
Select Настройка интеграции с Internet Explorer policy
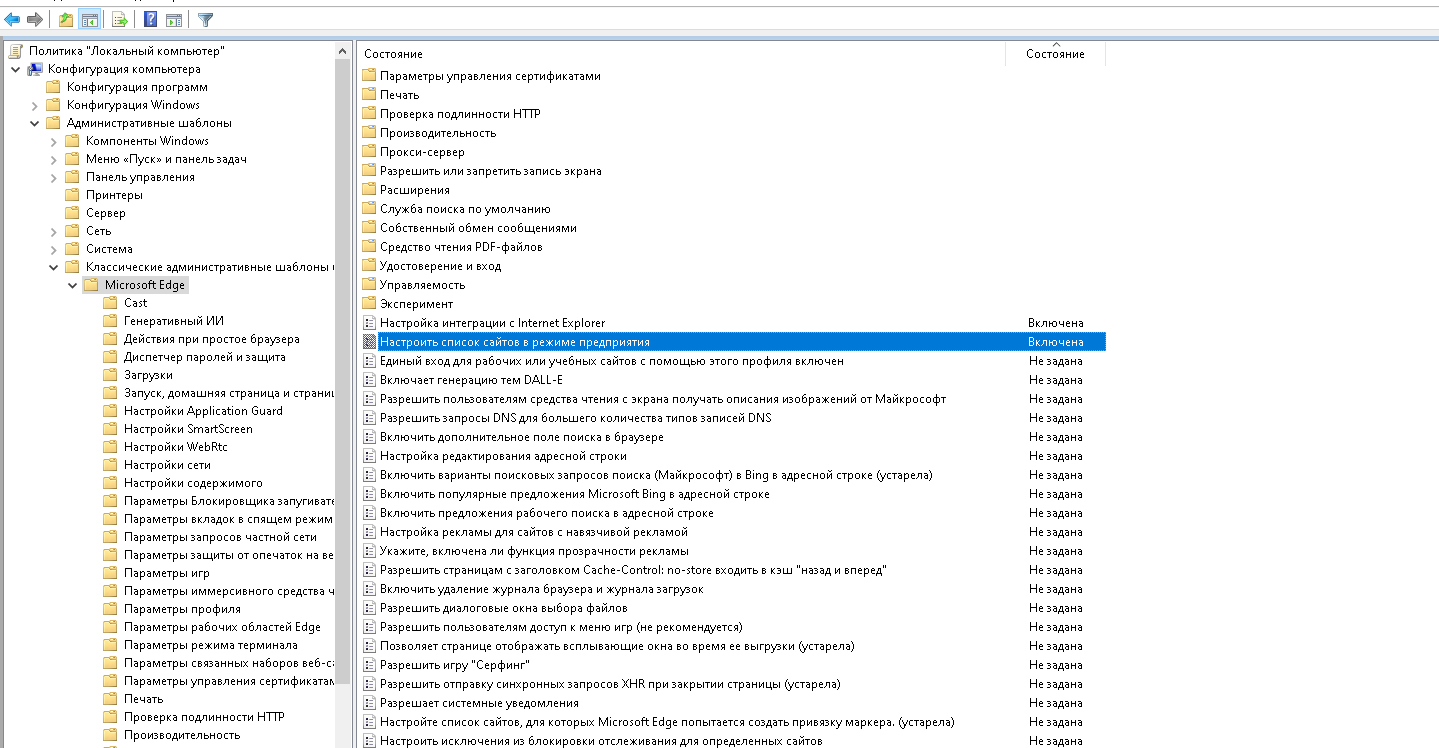tap(492, 323)
